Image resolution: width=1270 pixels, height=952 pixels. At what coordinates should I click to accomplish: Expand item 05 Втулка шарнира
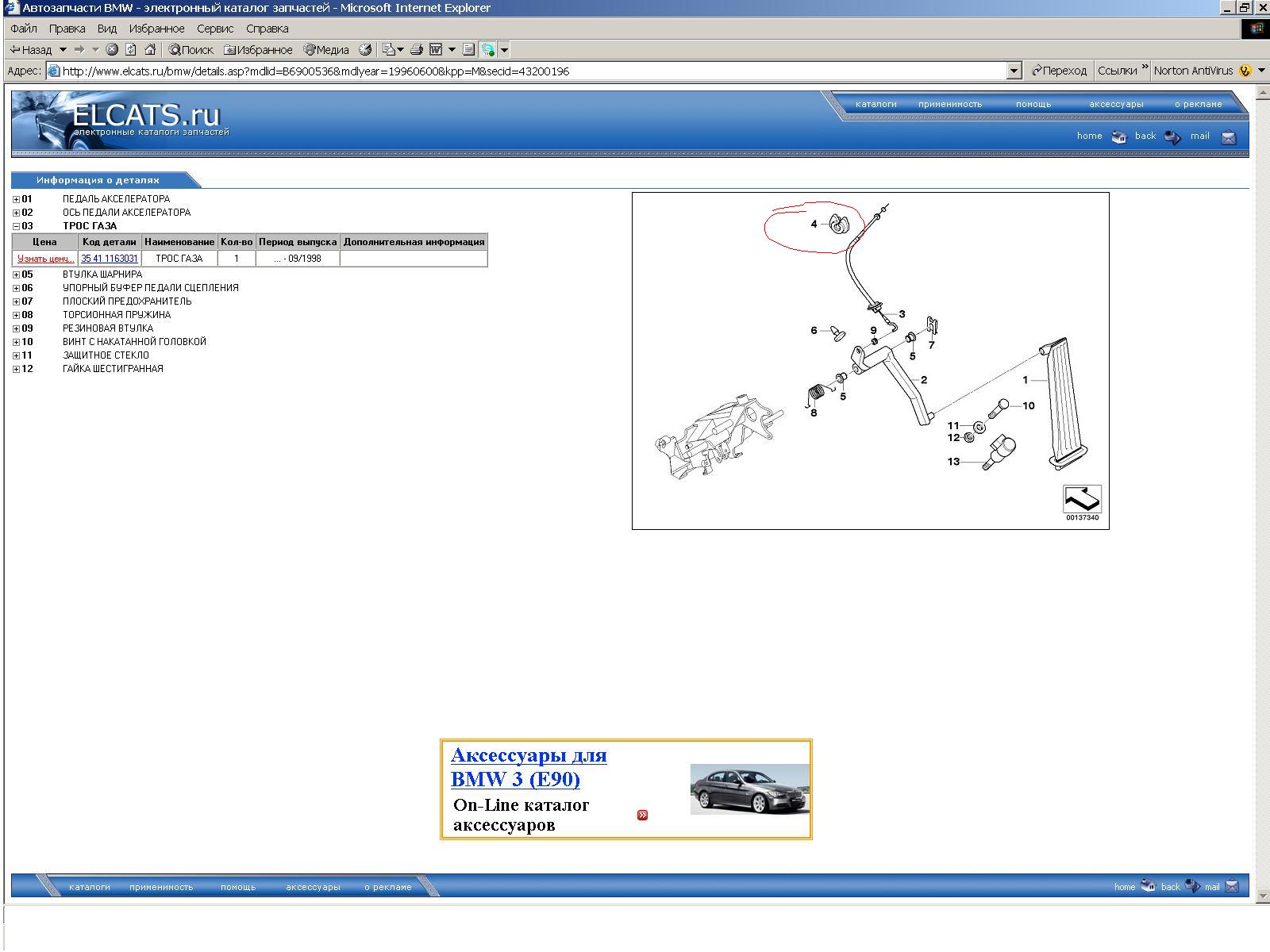tap(16, 274)
